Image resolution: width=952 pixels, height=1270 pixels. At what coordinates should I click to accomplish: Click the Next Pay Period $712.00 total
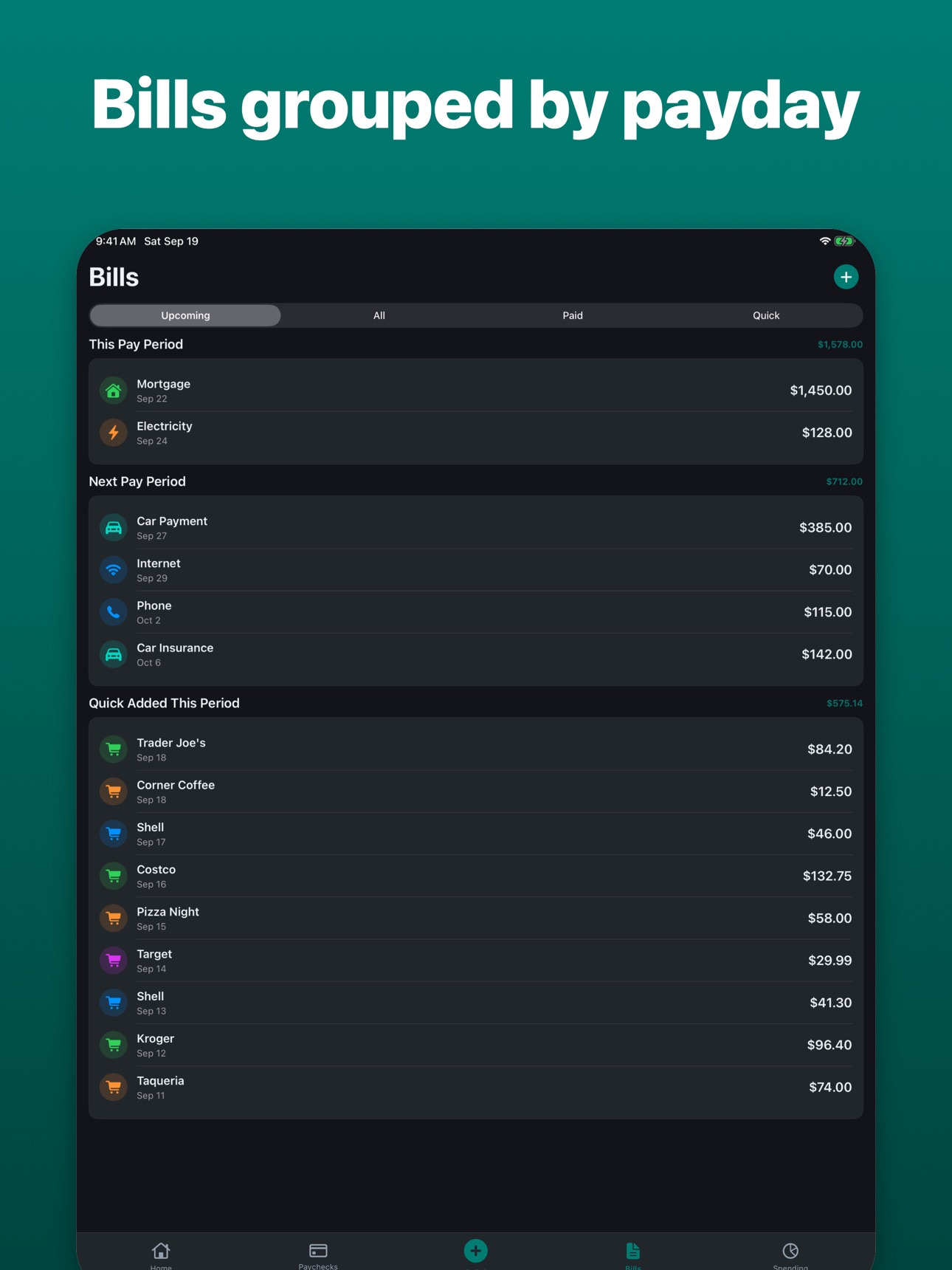(844, 481)
